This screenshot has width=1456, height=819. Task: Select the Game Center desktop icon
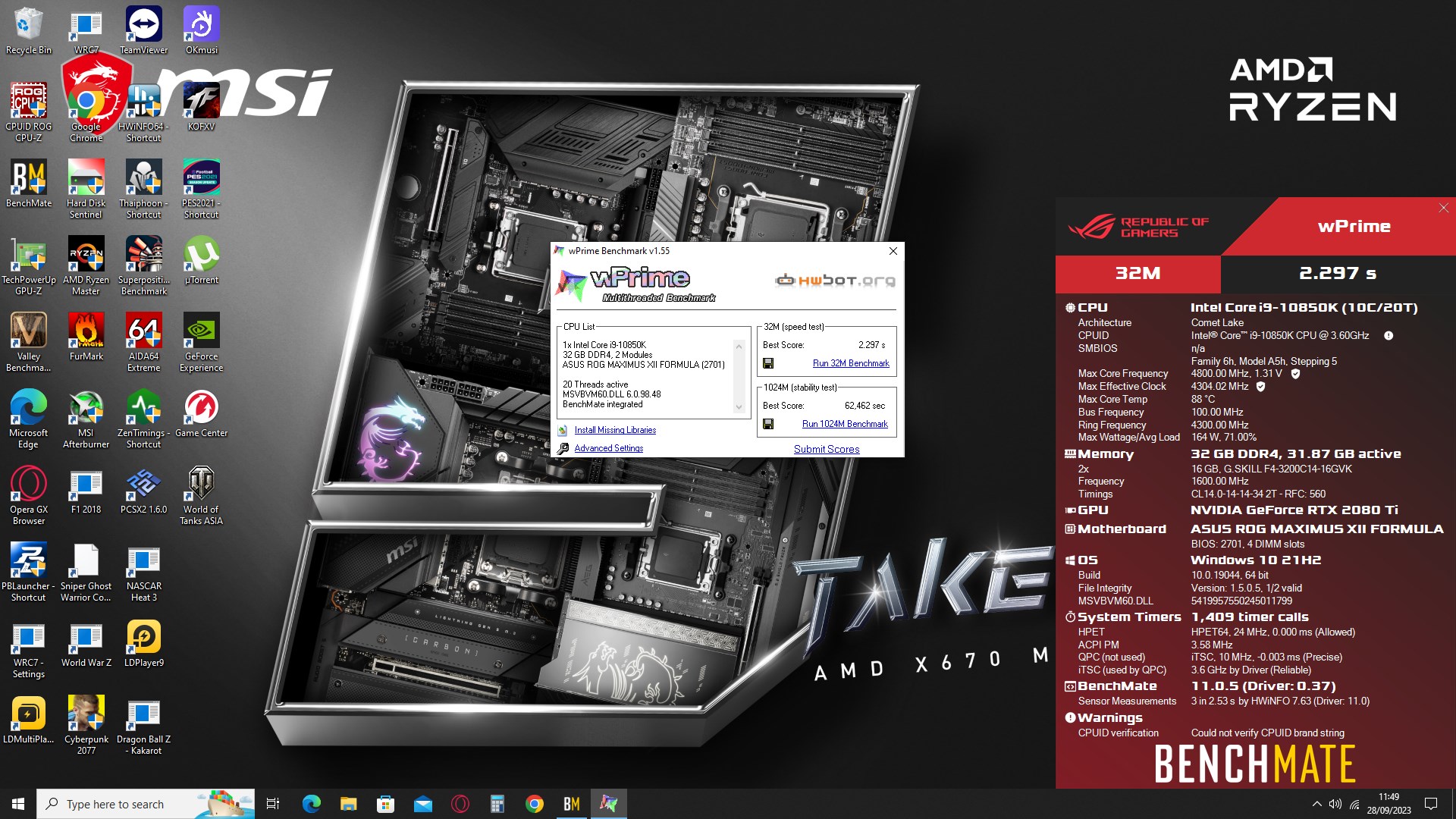coord(202,413)
